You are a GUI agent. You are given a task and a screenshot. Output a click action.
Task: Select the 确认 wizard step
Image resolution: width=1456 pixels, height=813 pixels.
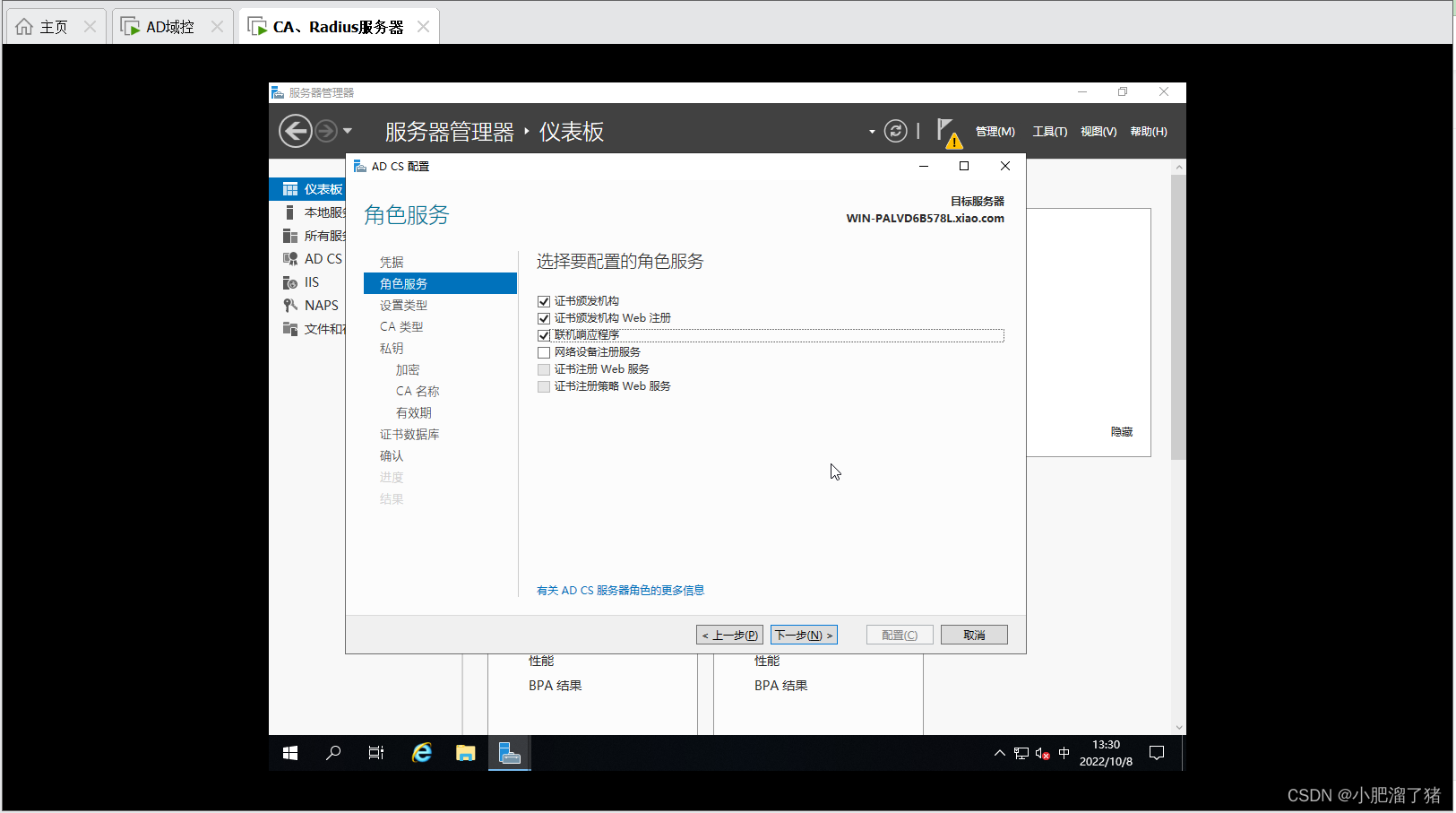(x=392, y=455)
